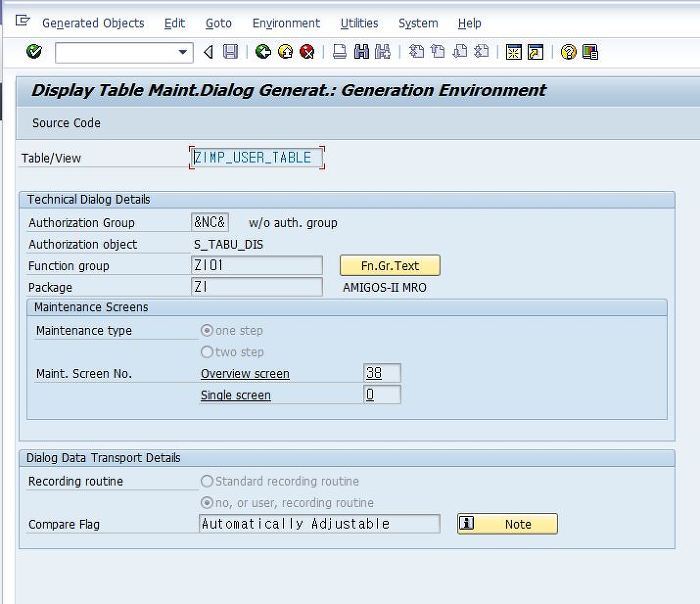Click the Source Code button
This screenshot has width=700, height=604.
coord(67,123)
